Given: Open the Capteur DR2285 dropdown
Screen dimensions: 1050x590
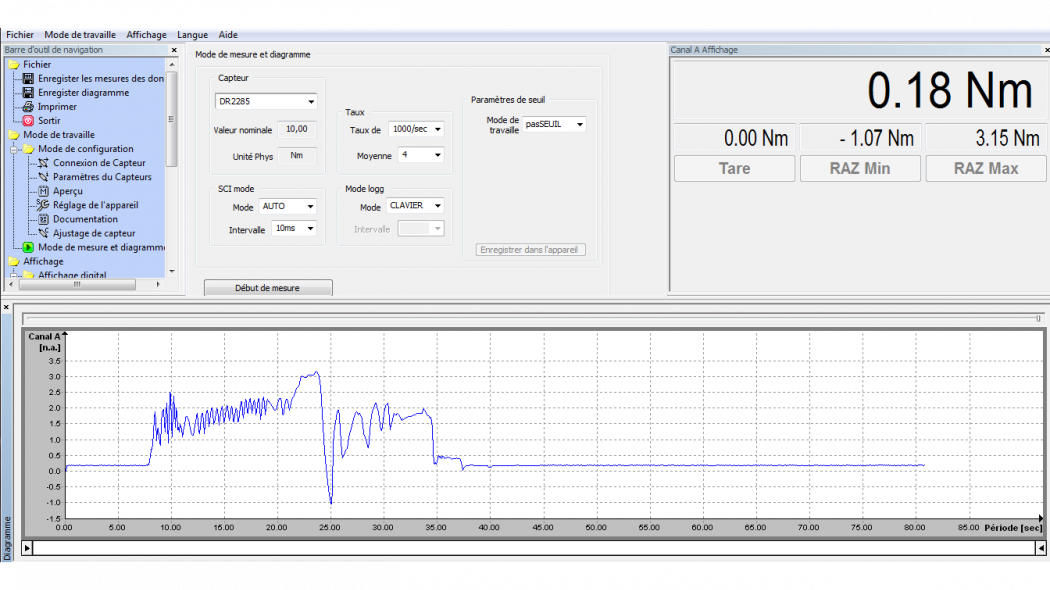Looking at the screenshot, I should [x=311, y=102].
